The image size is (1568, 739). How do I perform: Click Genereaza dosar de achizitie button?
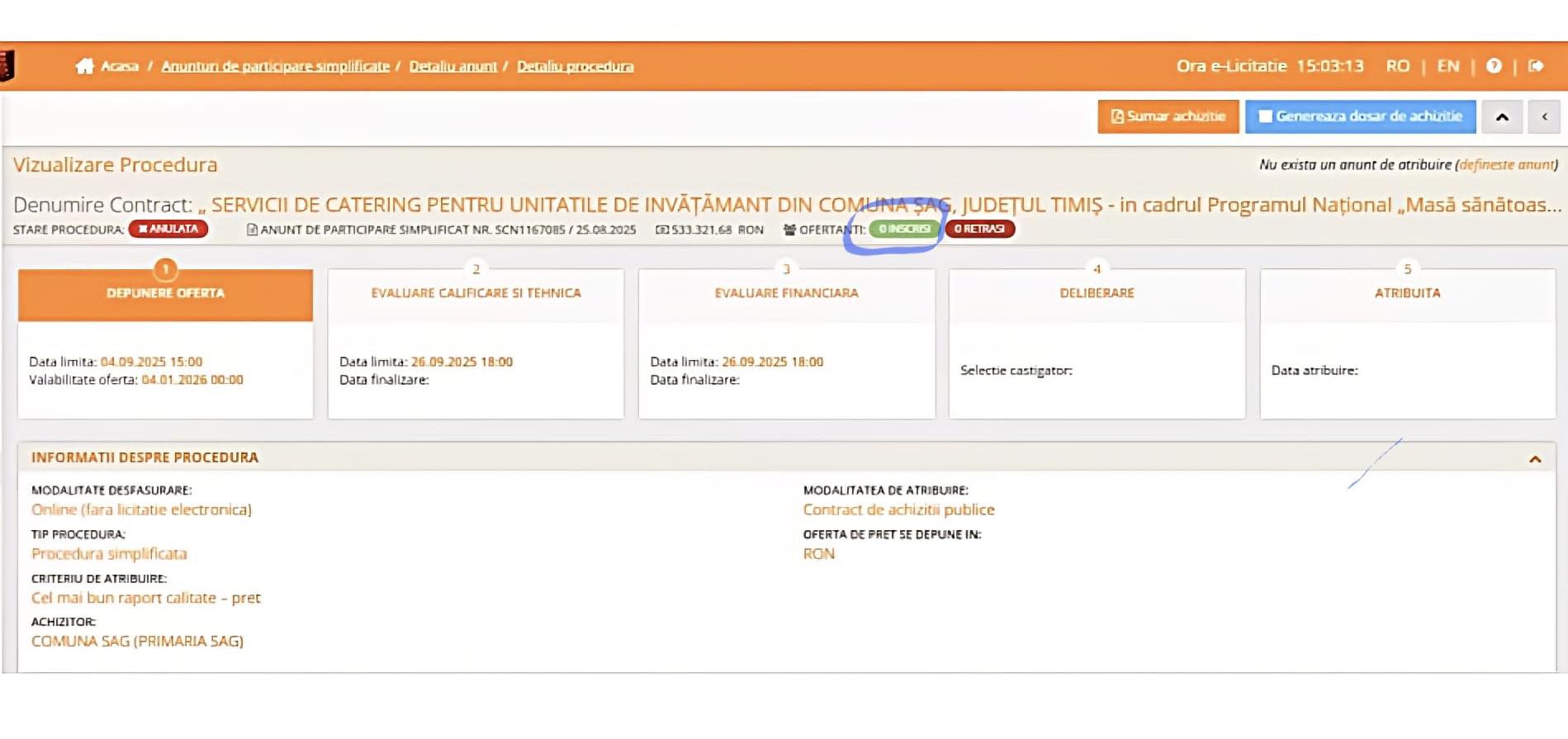1360,116
